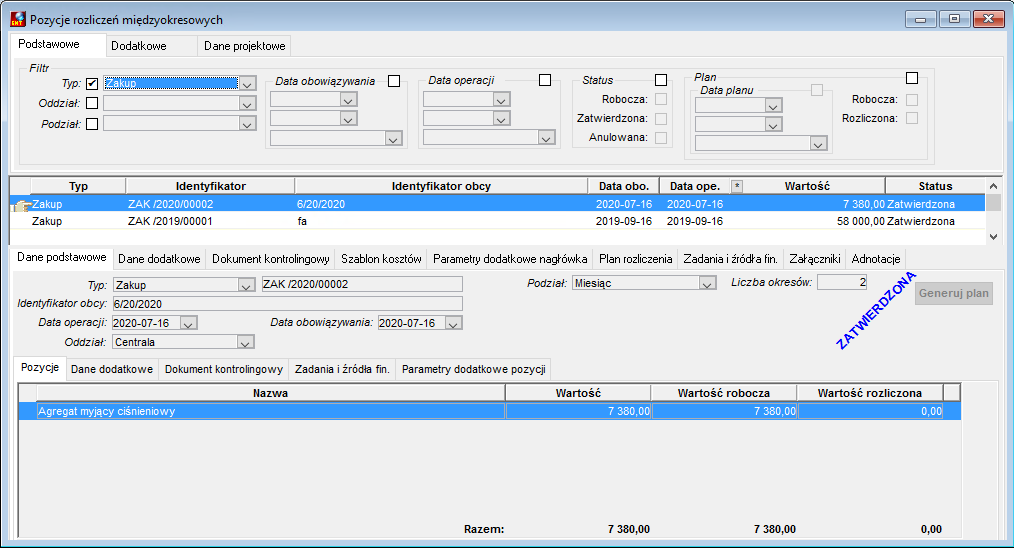Enable the Podział filter checkbox
Viewport: 1014px width, 548px height.
92,124
